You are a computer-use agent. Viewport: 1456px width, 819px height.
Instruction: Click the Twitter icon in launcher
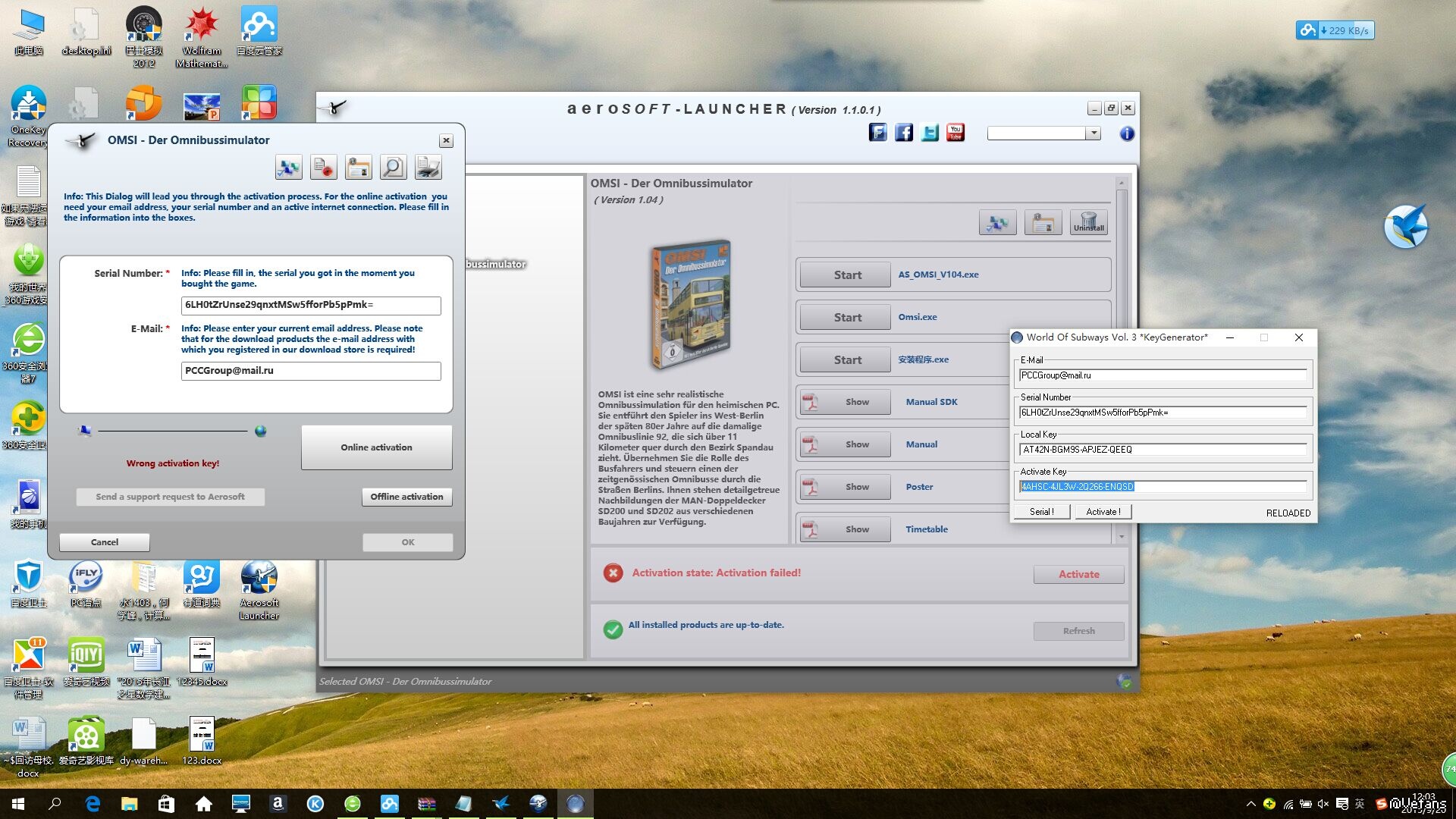(930, 133)
